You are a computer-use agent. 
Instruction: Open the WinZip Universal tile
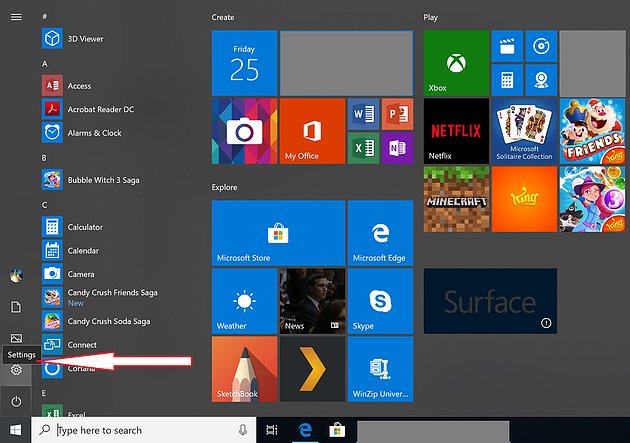[x=380, y=369]
